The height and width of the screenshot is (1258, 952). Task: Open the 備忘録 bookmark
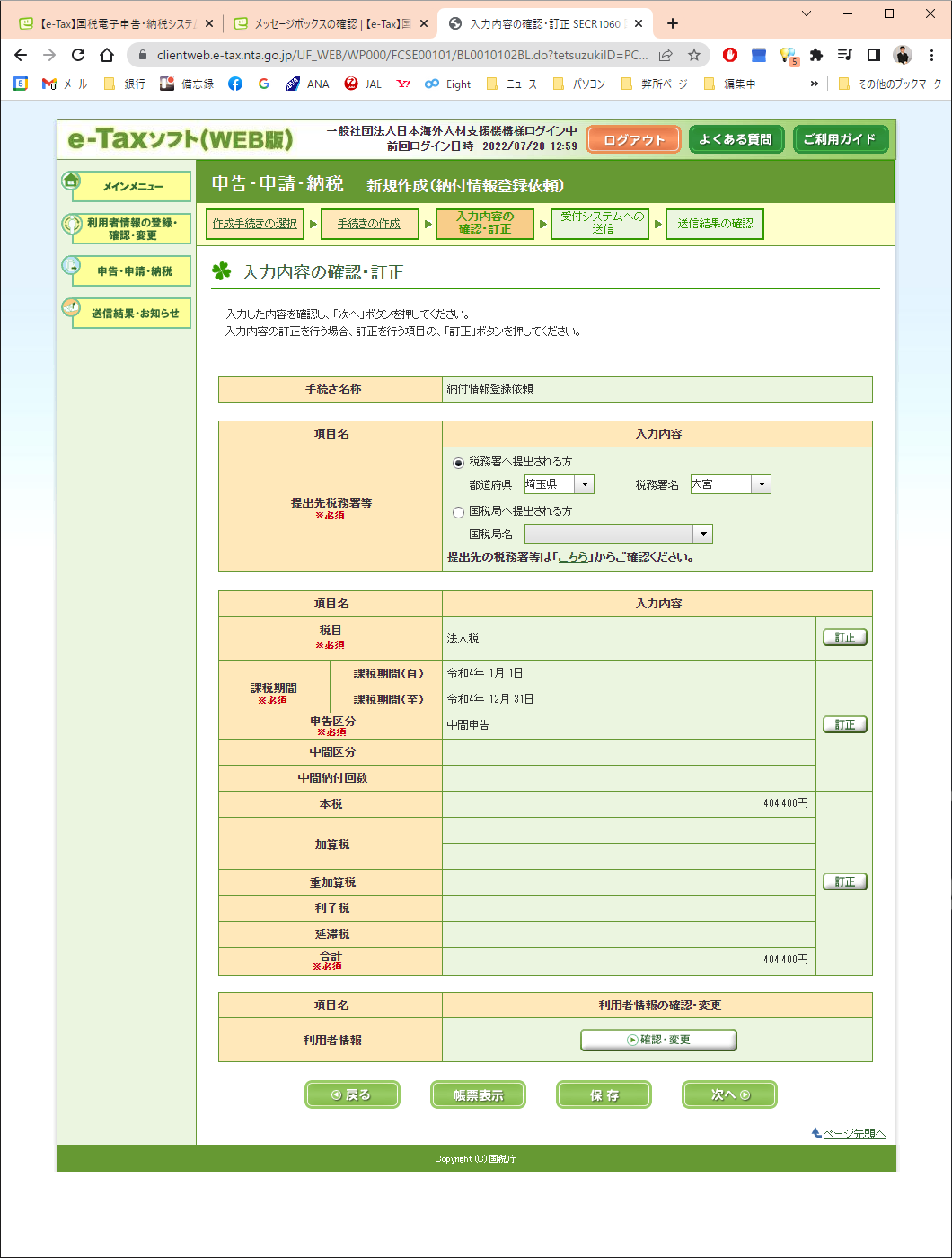click(187, 84)
